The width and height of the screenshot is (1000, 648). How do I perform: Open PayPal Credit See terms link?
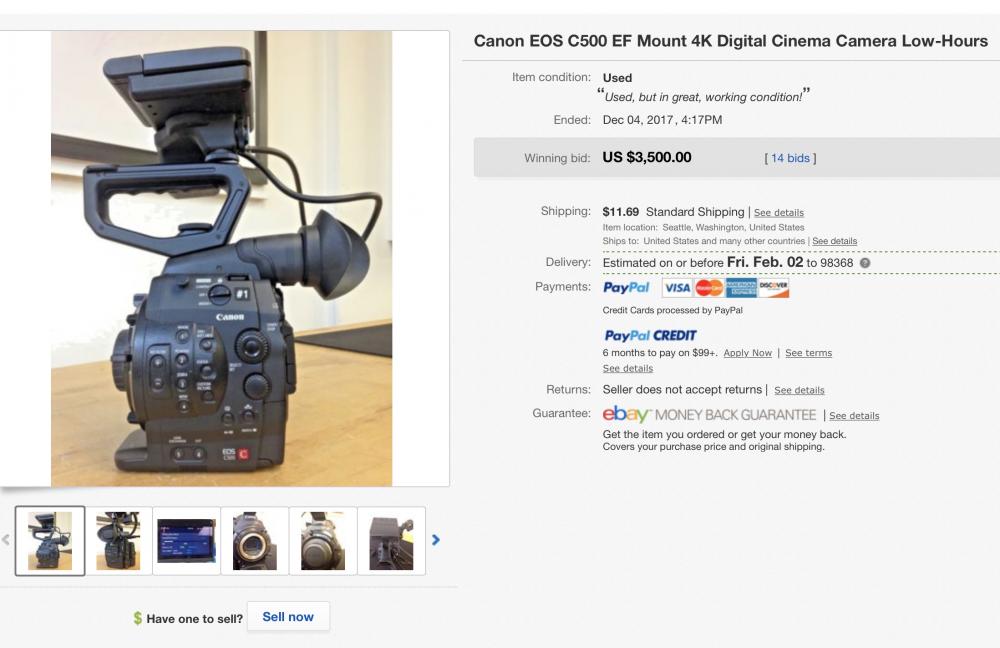[x=809, y=353]
